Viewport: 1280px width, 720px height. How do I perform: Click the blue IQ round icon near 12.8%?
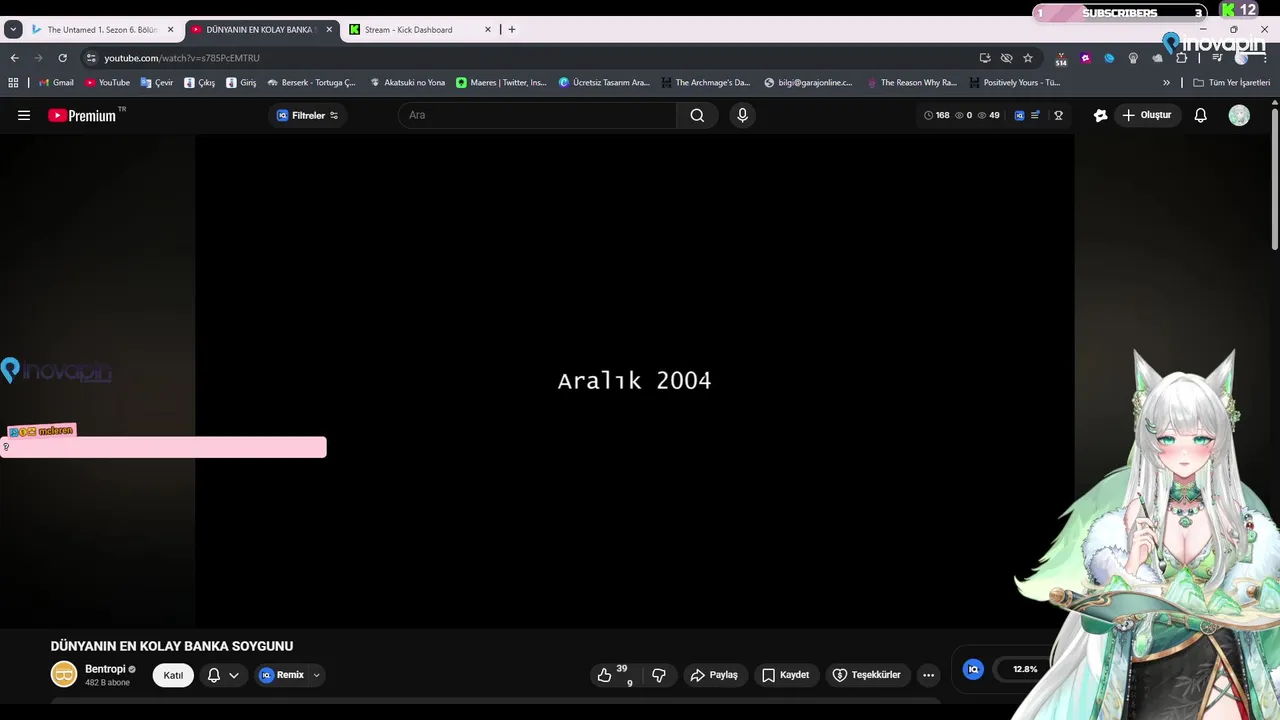click(973, 669)
